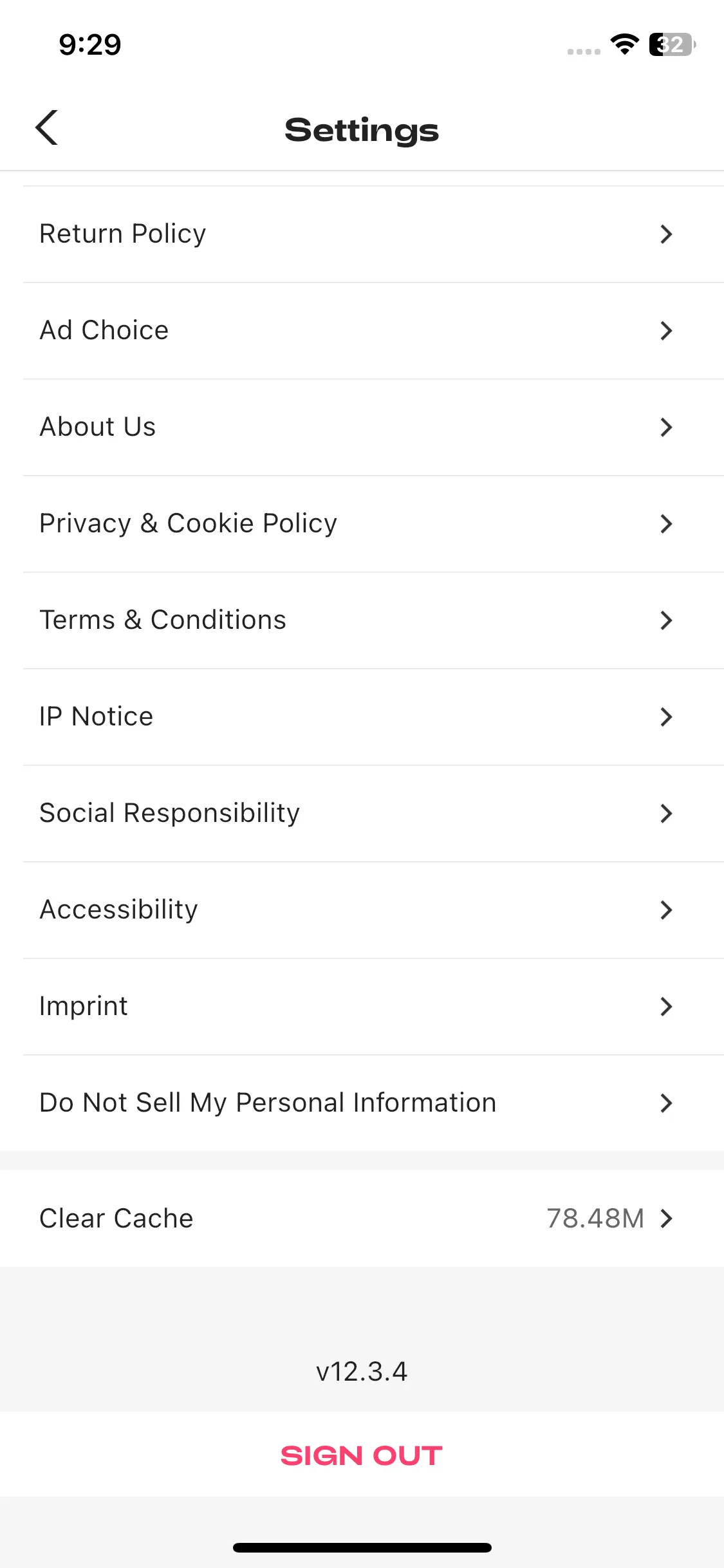This screenshot has width=724, height=1568.
Task: Tap the Wi-Fi status icon
Action: 624,44
